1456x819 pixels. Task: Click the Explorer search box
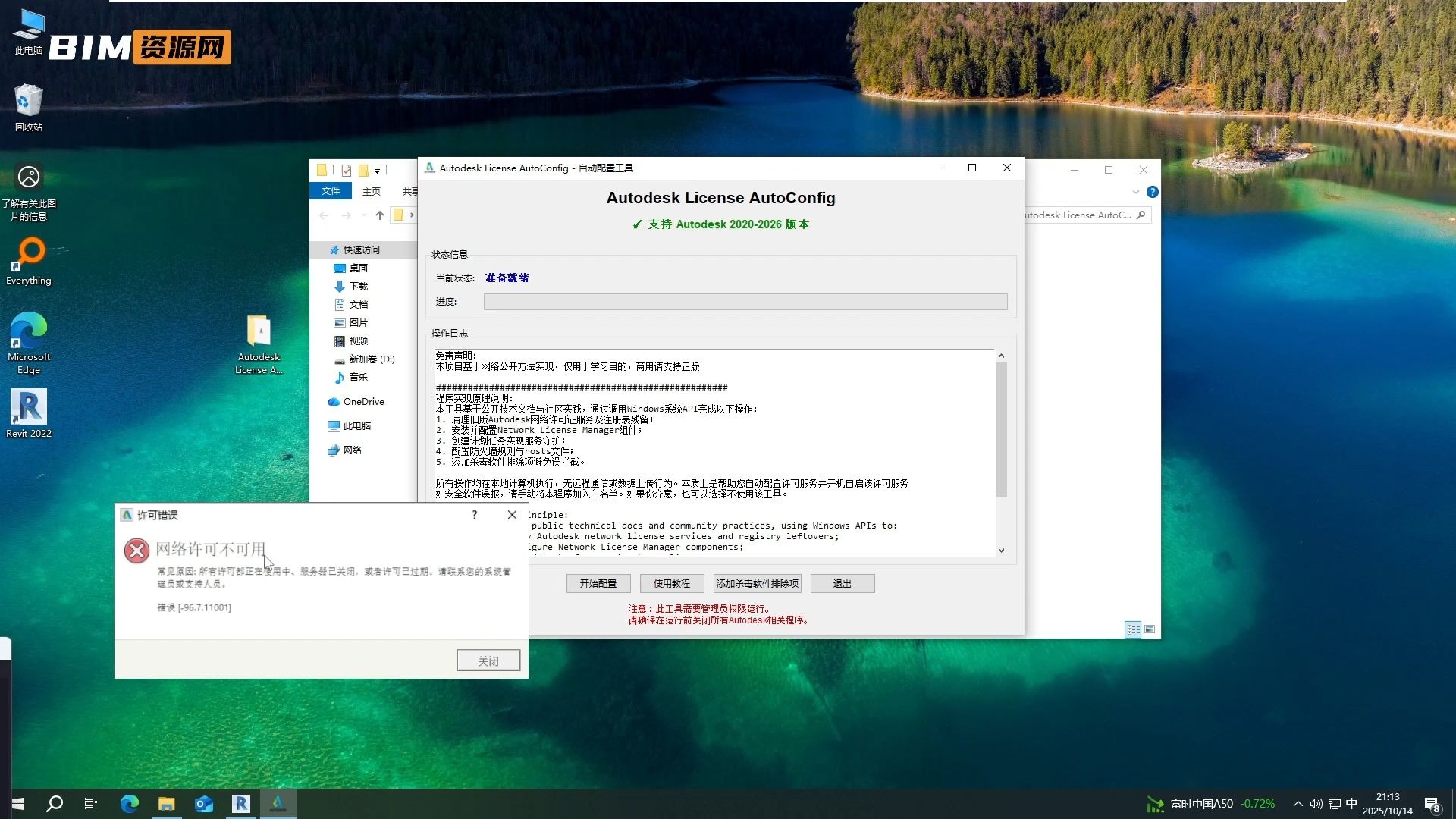[x=1086, y=215]
